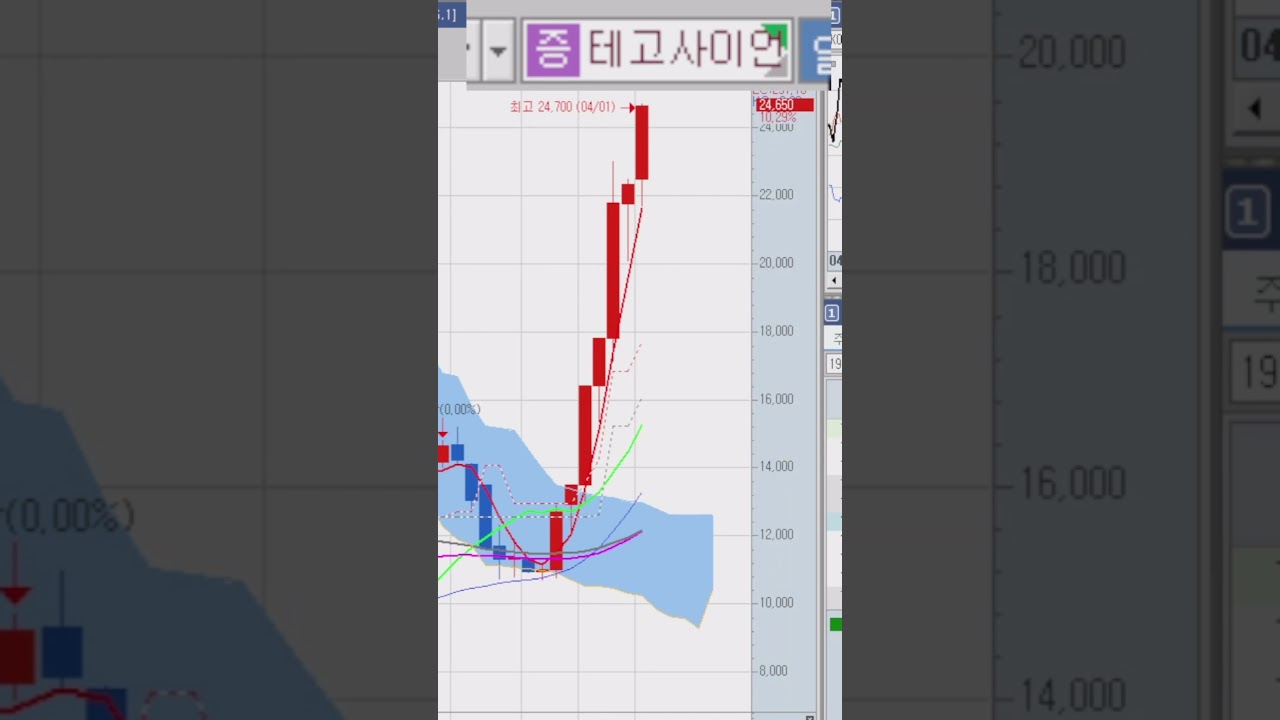Click the numbered 1 icon in right panel
Viewport: 1280px width, 720px height.
point(832,313)
